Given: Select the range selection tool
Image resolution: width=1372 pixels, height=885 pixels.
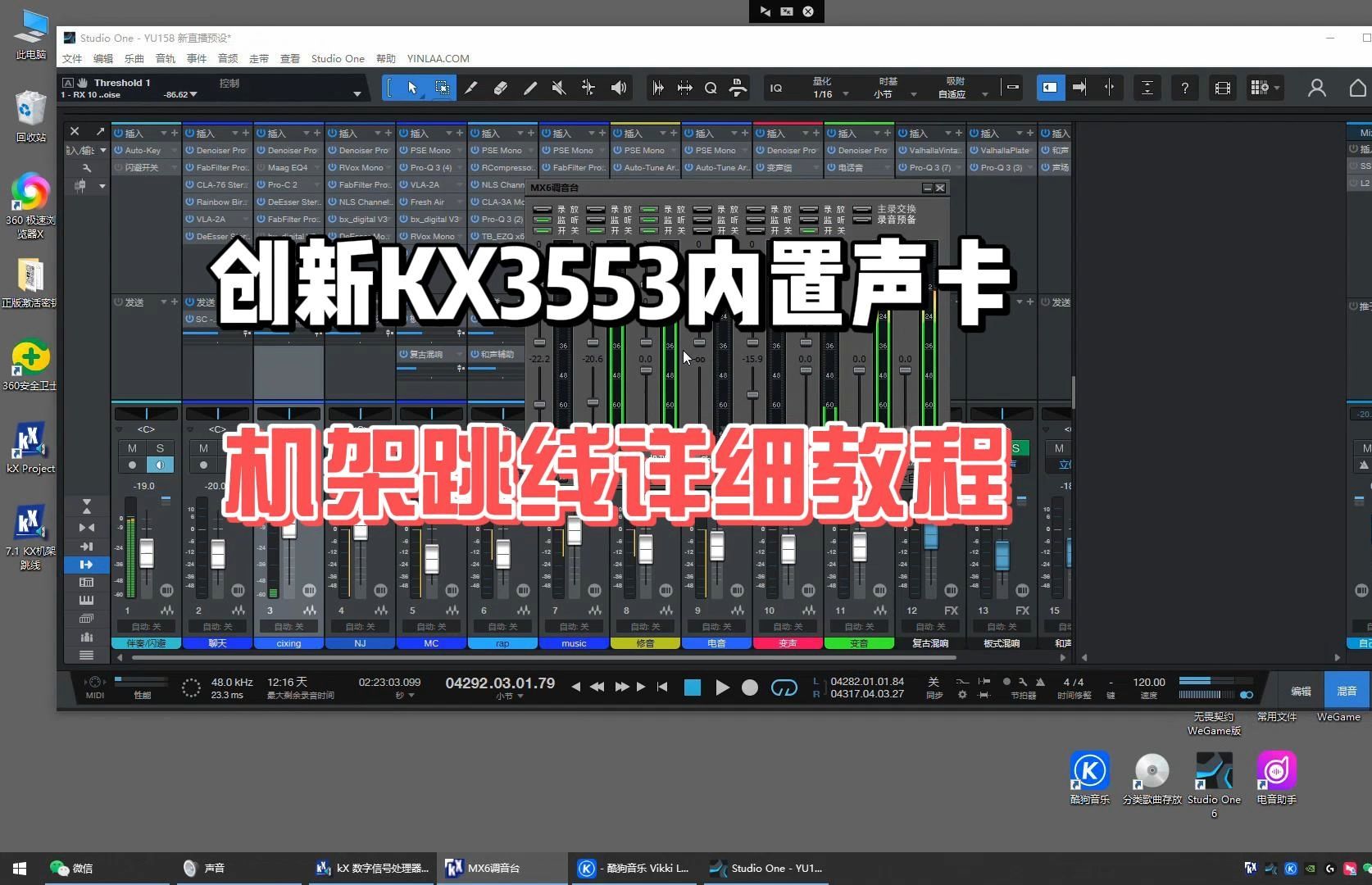Looking at the screenshot, I should coord(442,88).
